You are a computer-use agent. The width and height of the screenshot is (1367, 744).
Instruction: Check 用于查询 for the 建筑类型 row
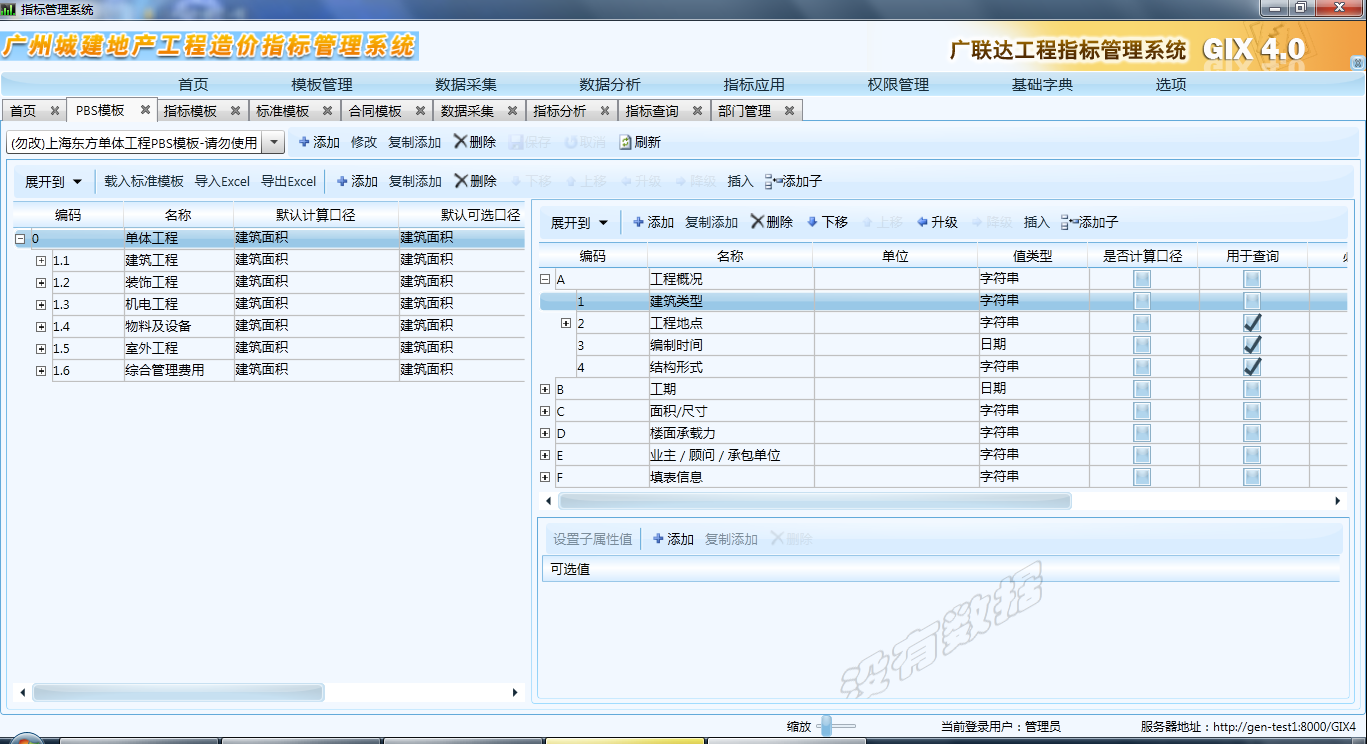(1252, 301)
